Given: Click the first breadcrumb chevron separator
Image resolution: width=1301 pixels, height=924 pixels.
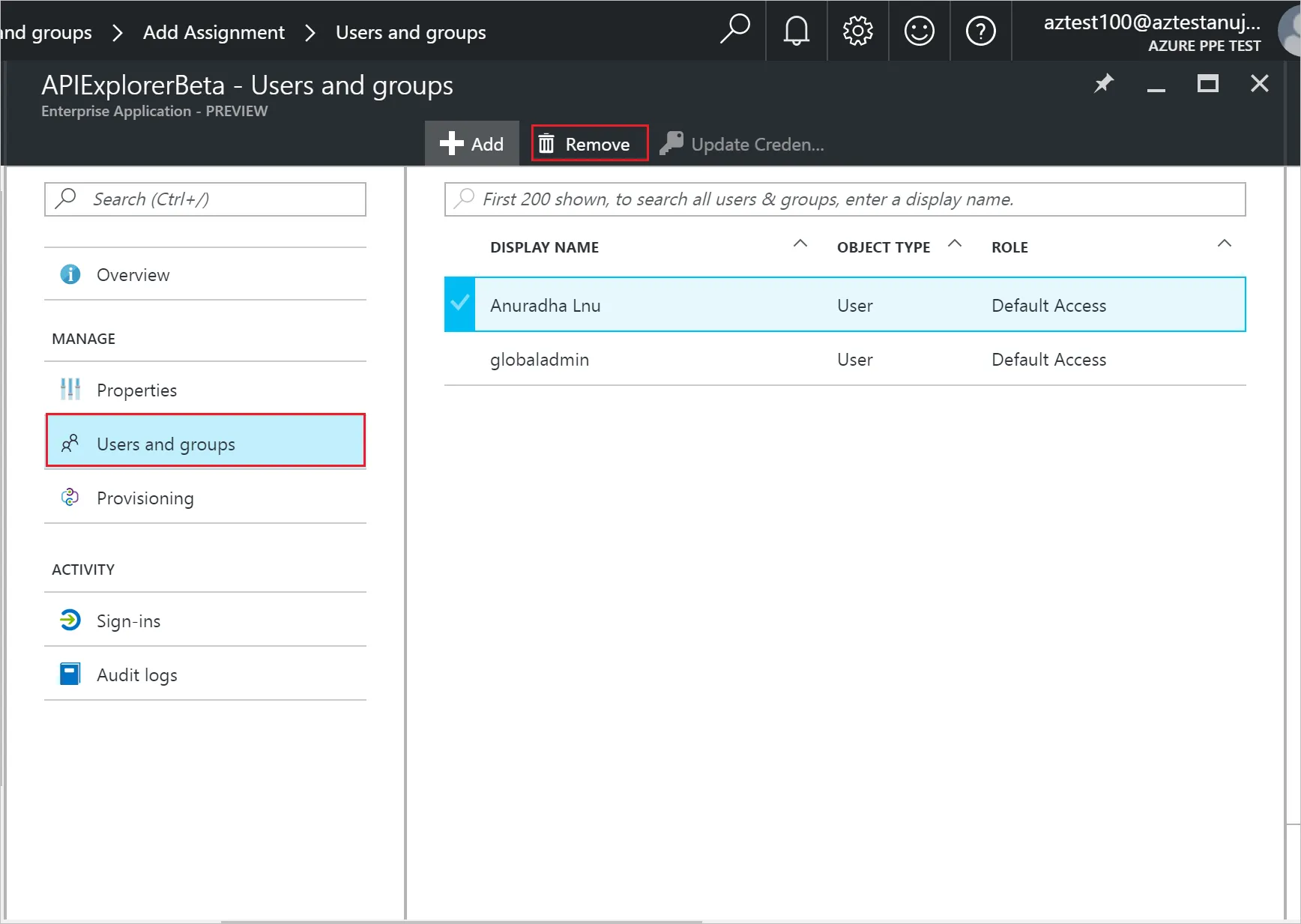Looking at the screenshot, I should (117, 33).
